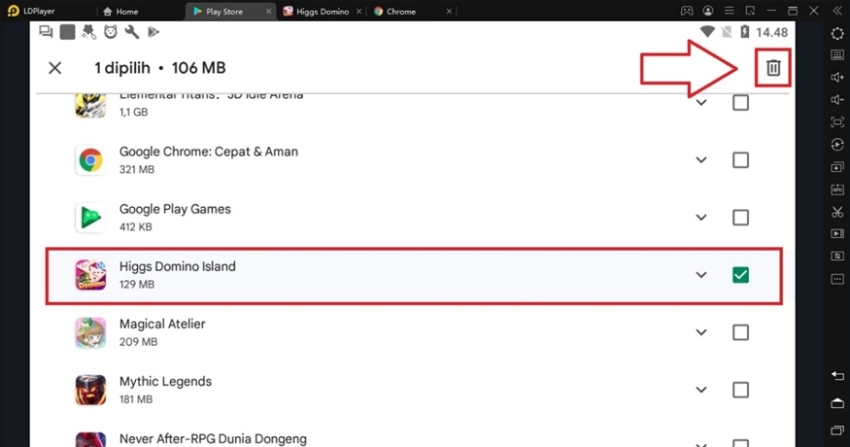This screenshot has height=447, width=850.
Task: Close the Chrome tab
Action: pyautogui.click(x=449, y=11)
